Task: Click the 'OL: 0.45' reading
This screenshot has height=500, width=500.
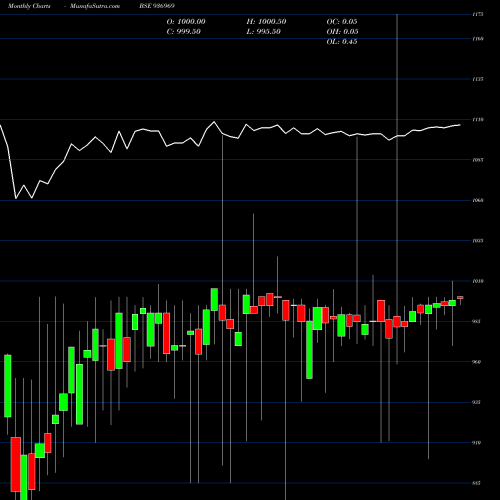Action: (x=342, y=42)
